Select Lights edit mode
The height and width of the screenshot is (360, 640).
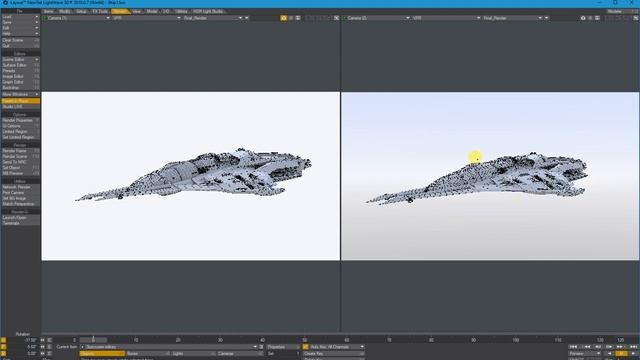pyautogui.click(x=193, y=353)
